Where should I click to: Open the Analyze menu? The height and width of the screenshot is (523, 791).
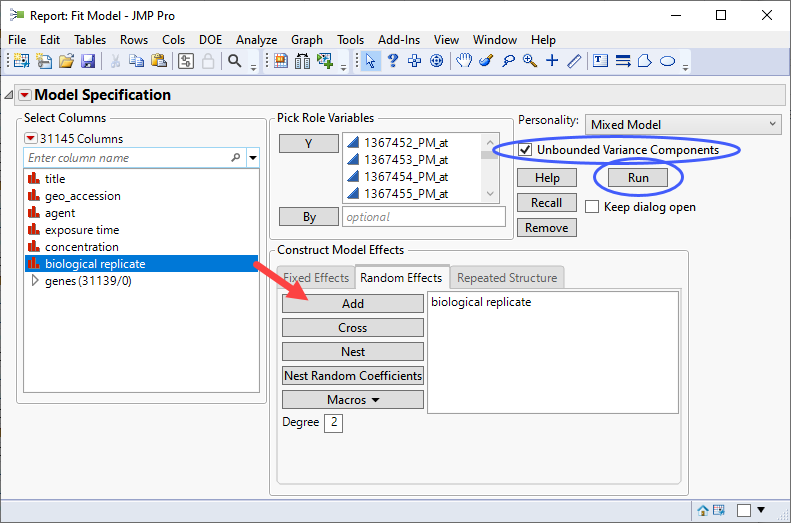[256, 40]
